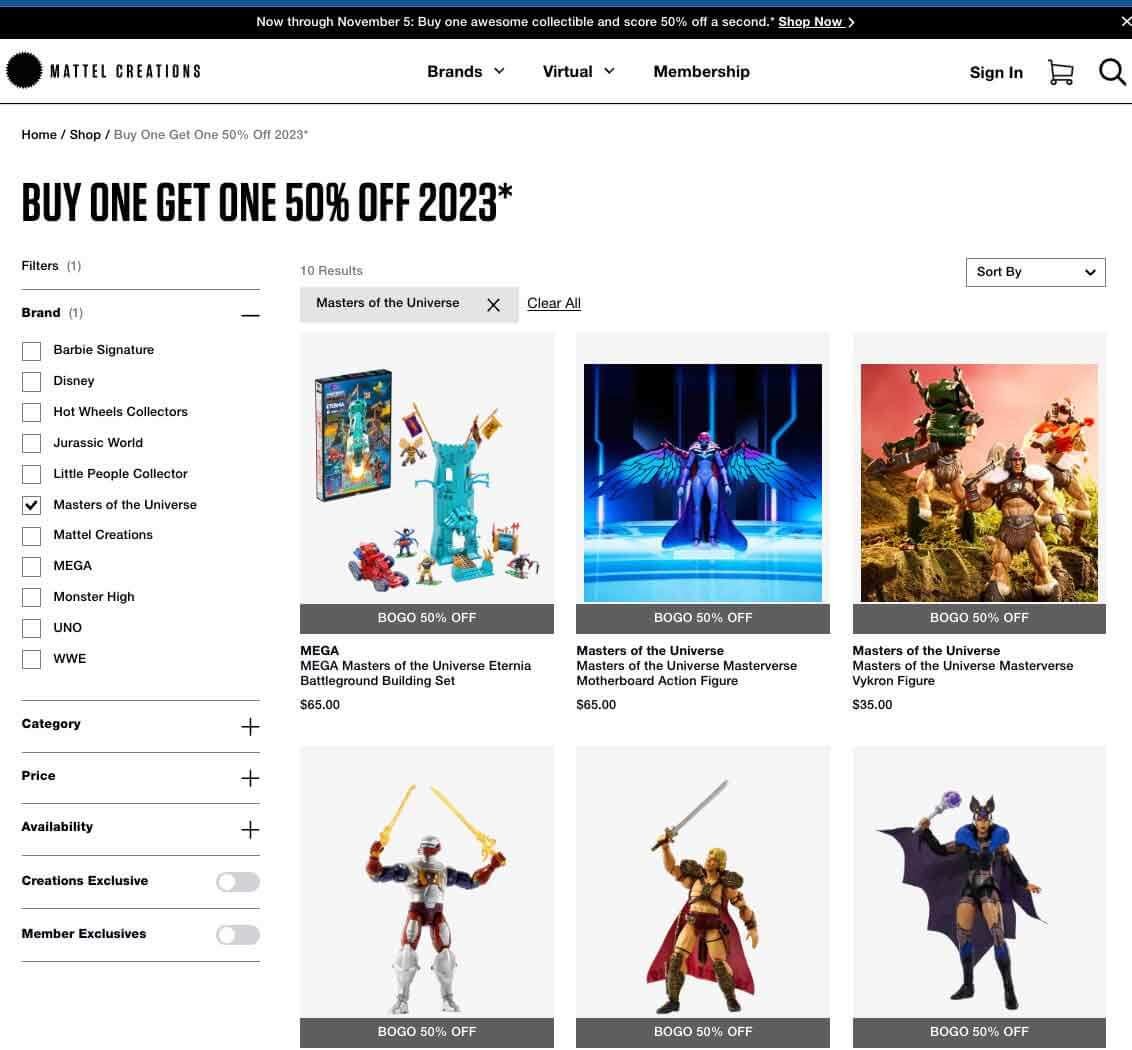
Task: Enable the Disney brand filter
Action: [31, 382]
